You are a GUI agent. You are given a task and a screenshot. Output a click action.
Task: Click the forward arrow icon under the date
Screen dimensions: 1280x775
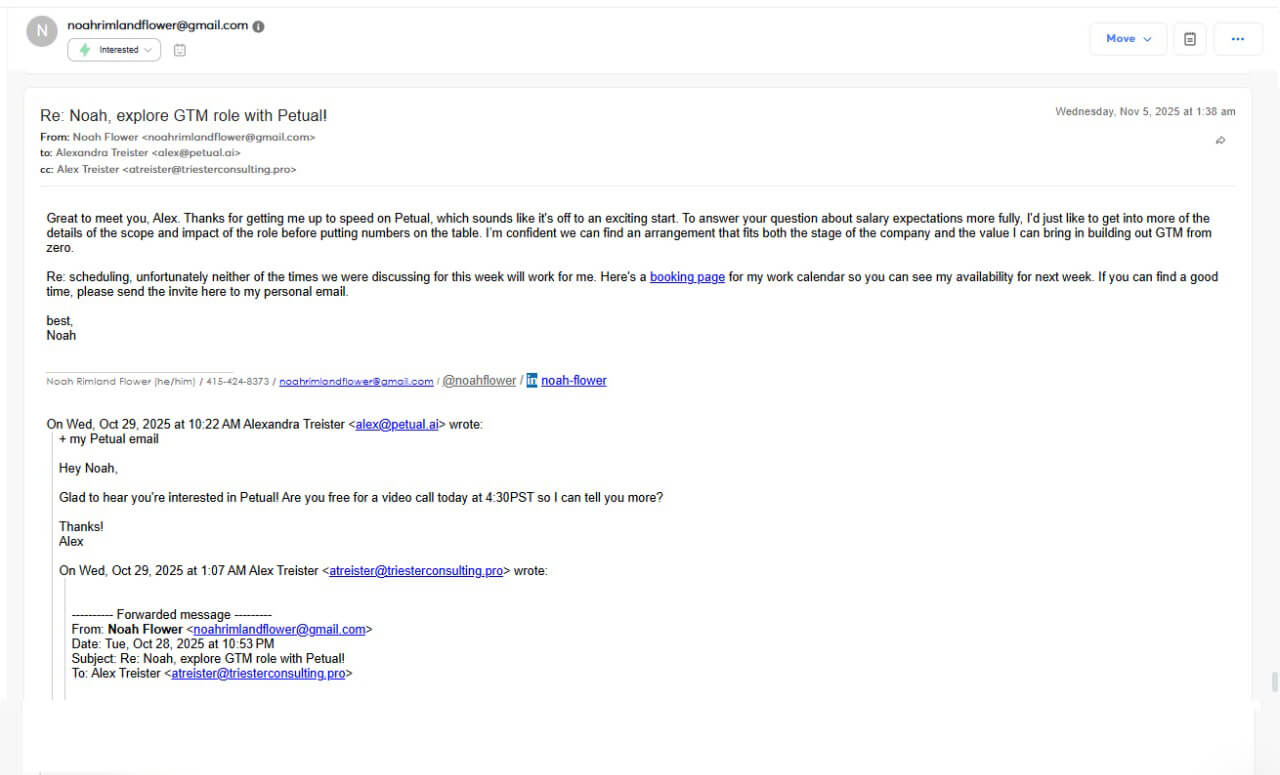click(1220, 141)
